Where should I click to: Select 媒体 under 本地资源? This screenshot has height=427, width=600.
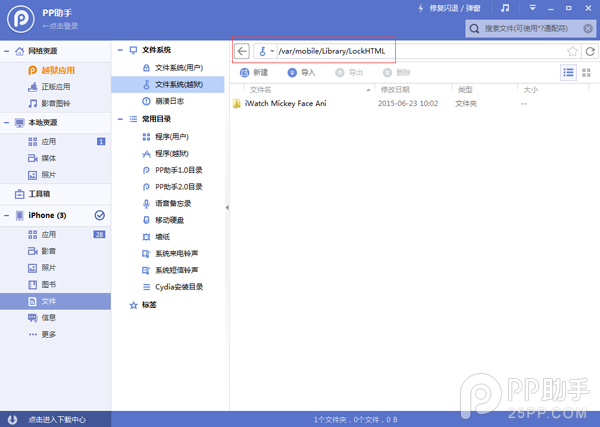(x=55, y=158)
